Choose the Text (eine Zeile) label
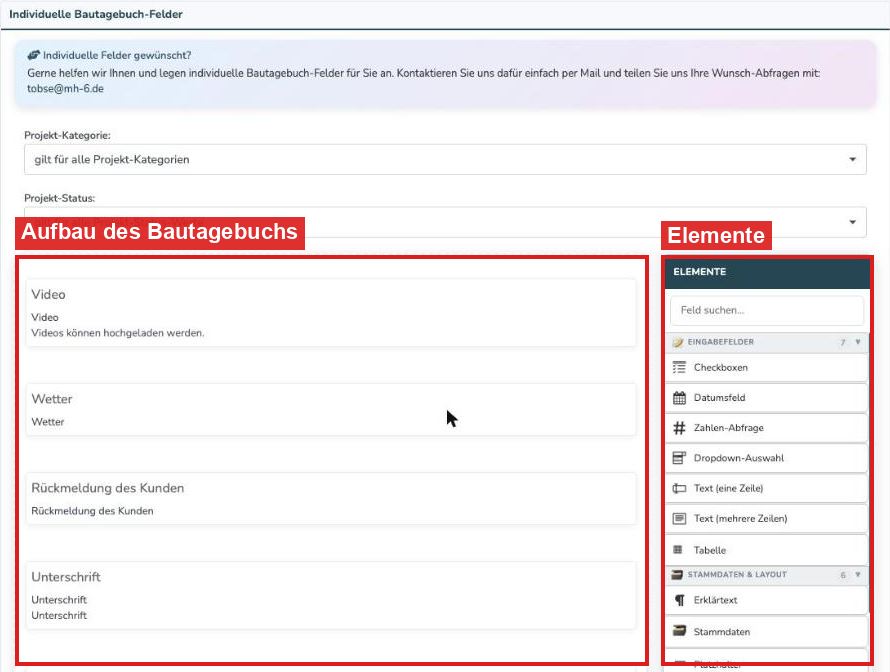Screen dimensions: 890x672 (728, 488)
